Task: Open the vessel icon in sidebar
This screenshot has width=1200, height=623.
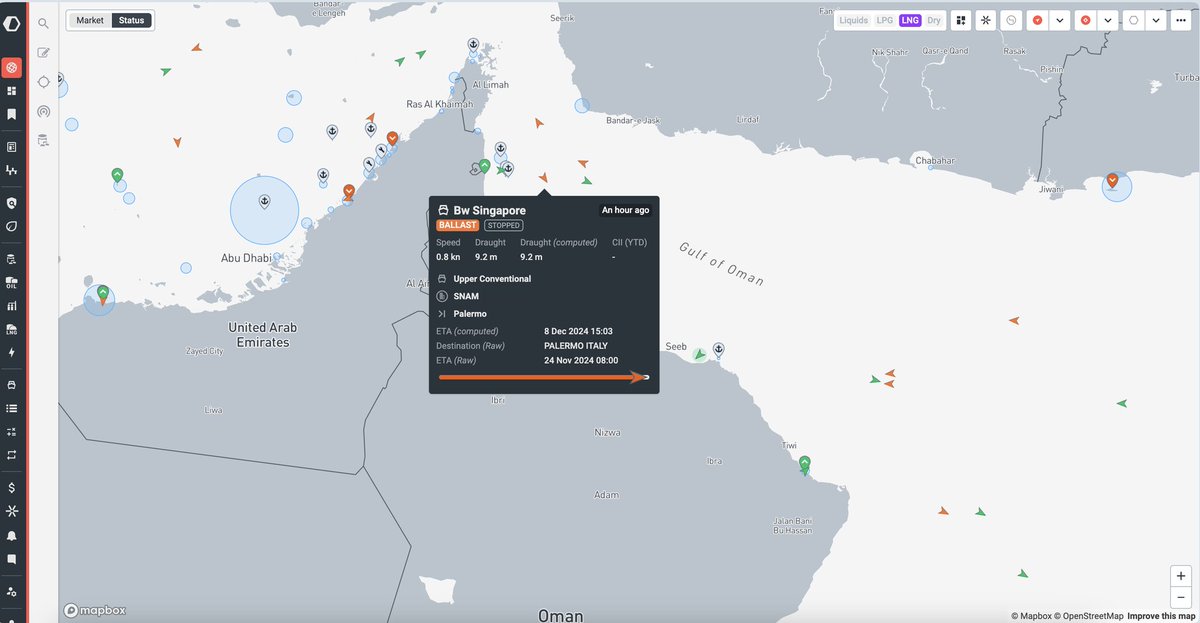Action: pyautogui.click(x=12, y=384)
